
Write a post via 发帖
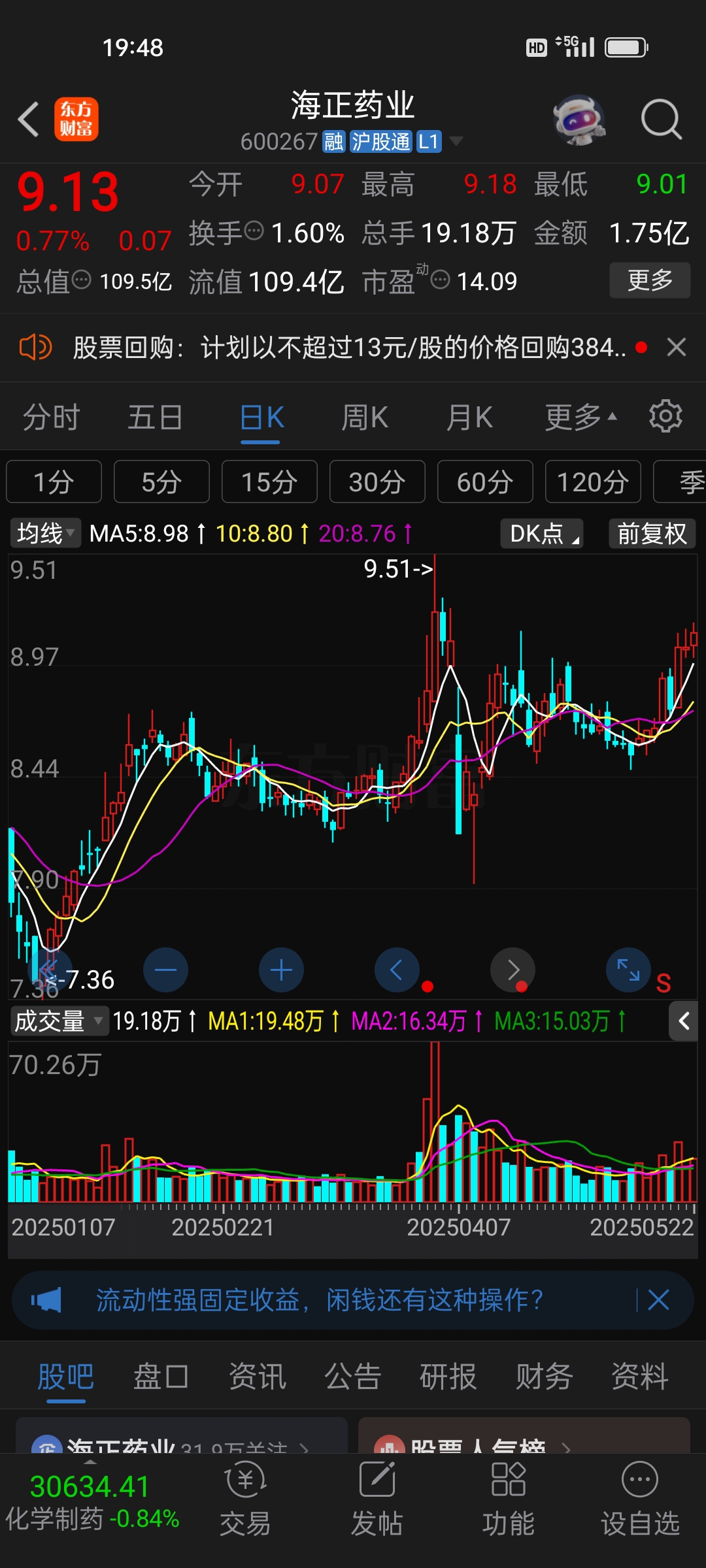pyautogui.click(x=377, y=1499)
